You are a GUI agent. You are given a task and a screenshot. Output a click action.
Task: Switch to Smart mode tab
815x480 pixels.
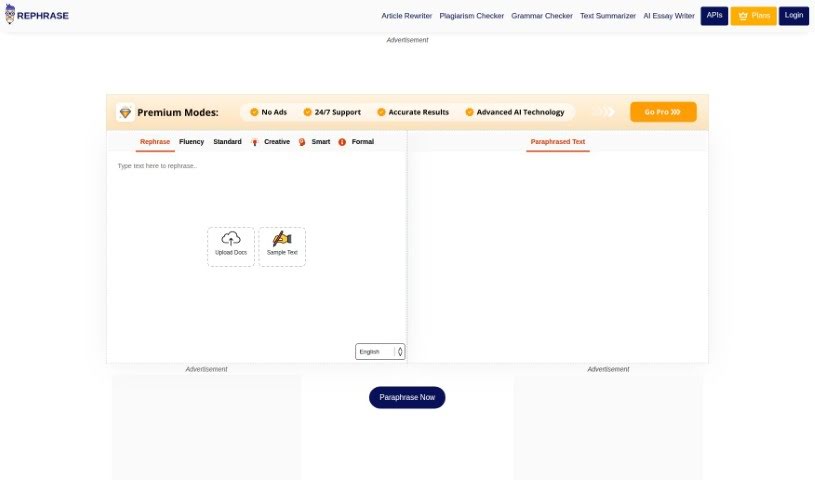point(321,141)
